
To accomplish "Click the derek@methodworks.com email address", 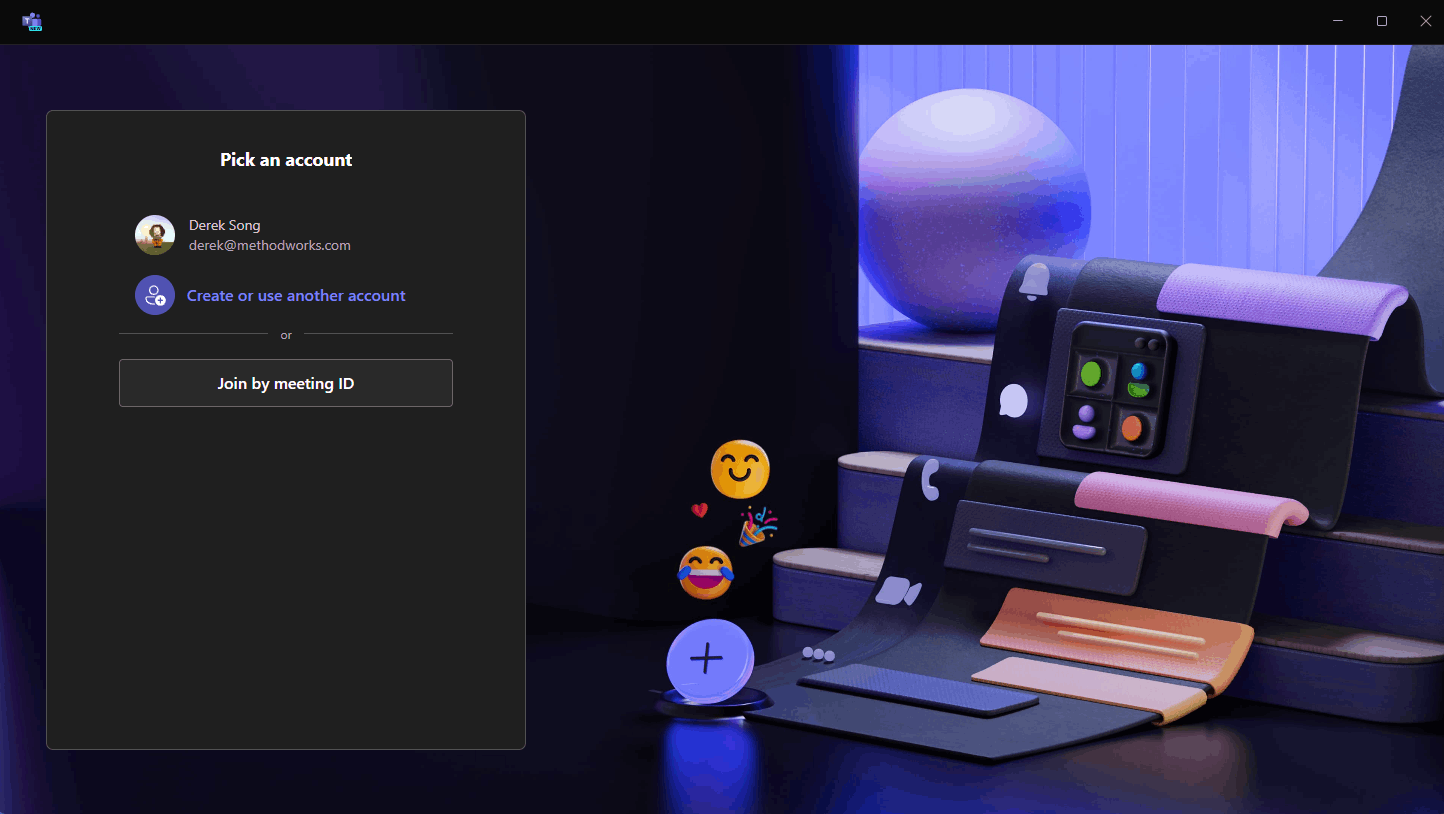I will (x=270, y=245).
